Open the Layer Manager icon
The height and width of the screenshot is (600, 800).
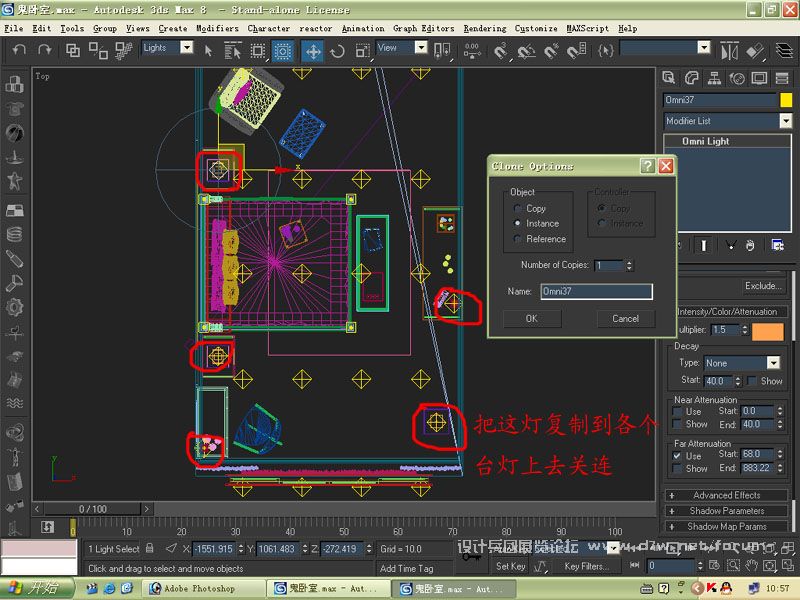coord(784,51)
